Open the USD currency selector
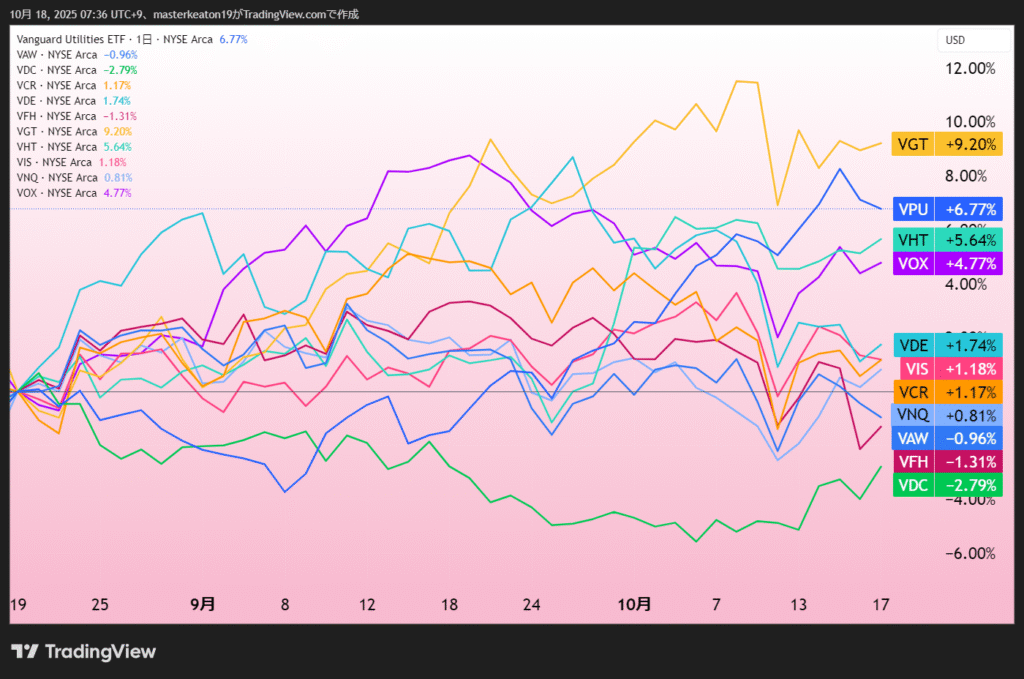 click(x=954, y=40)
